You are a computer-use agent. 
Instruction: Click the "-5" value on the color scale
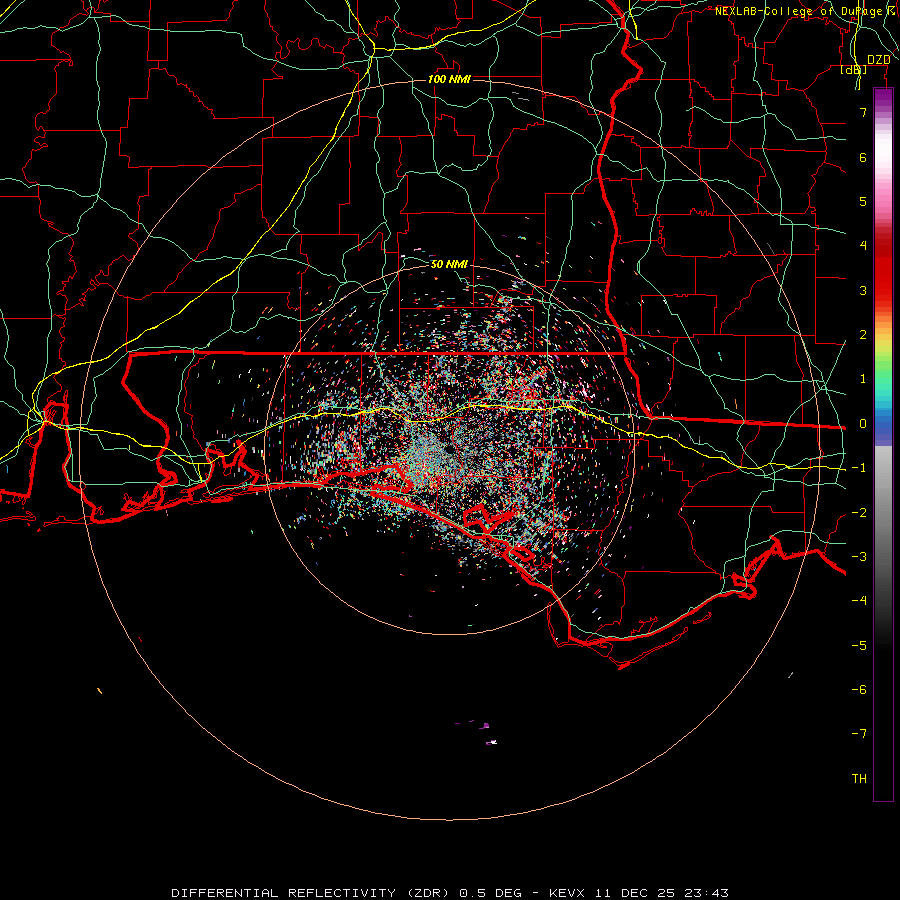[859, 646]
